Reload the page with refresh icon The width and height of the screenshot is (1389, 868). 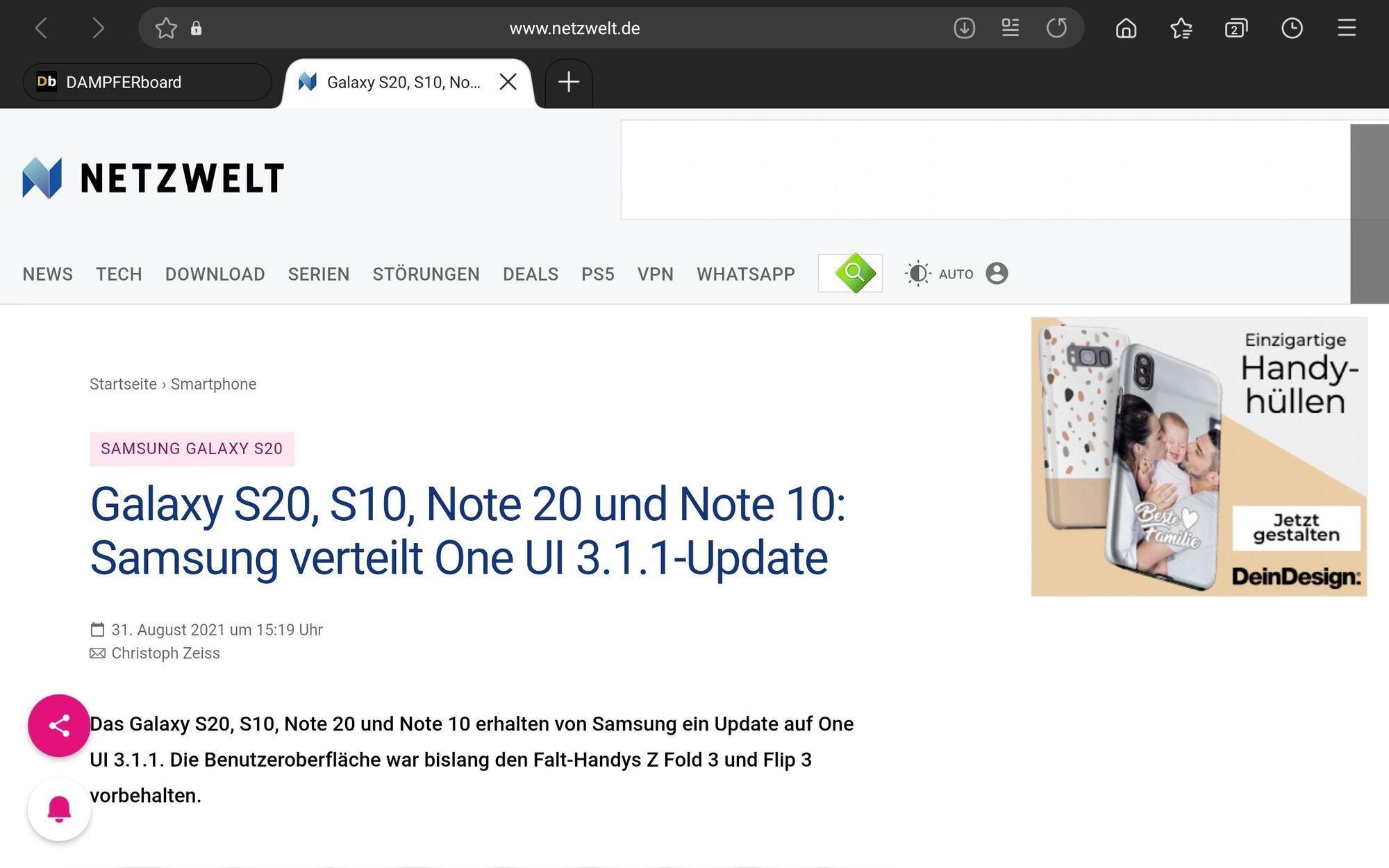pyautogui.click(x=1057, y=28)
